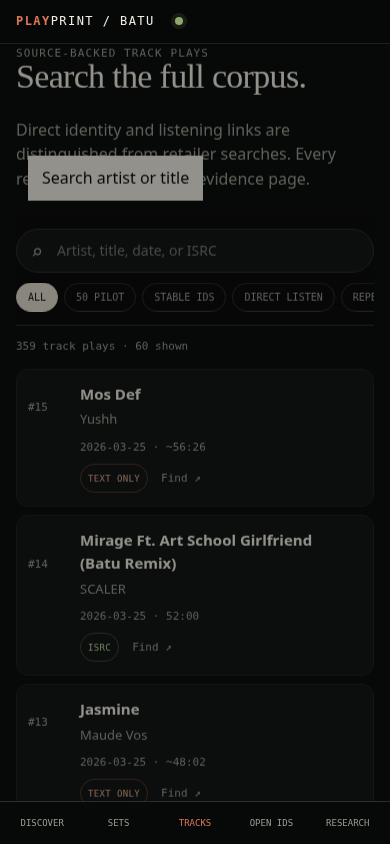
Task: Select the TRACKS tab in bottom nav
Action: (x=195, y=822)
